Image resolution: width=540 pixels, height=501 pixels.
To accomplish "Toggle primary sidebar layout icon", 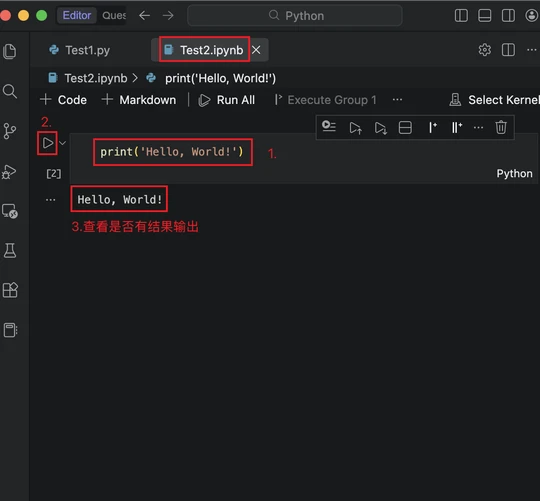I will [461, 15].
